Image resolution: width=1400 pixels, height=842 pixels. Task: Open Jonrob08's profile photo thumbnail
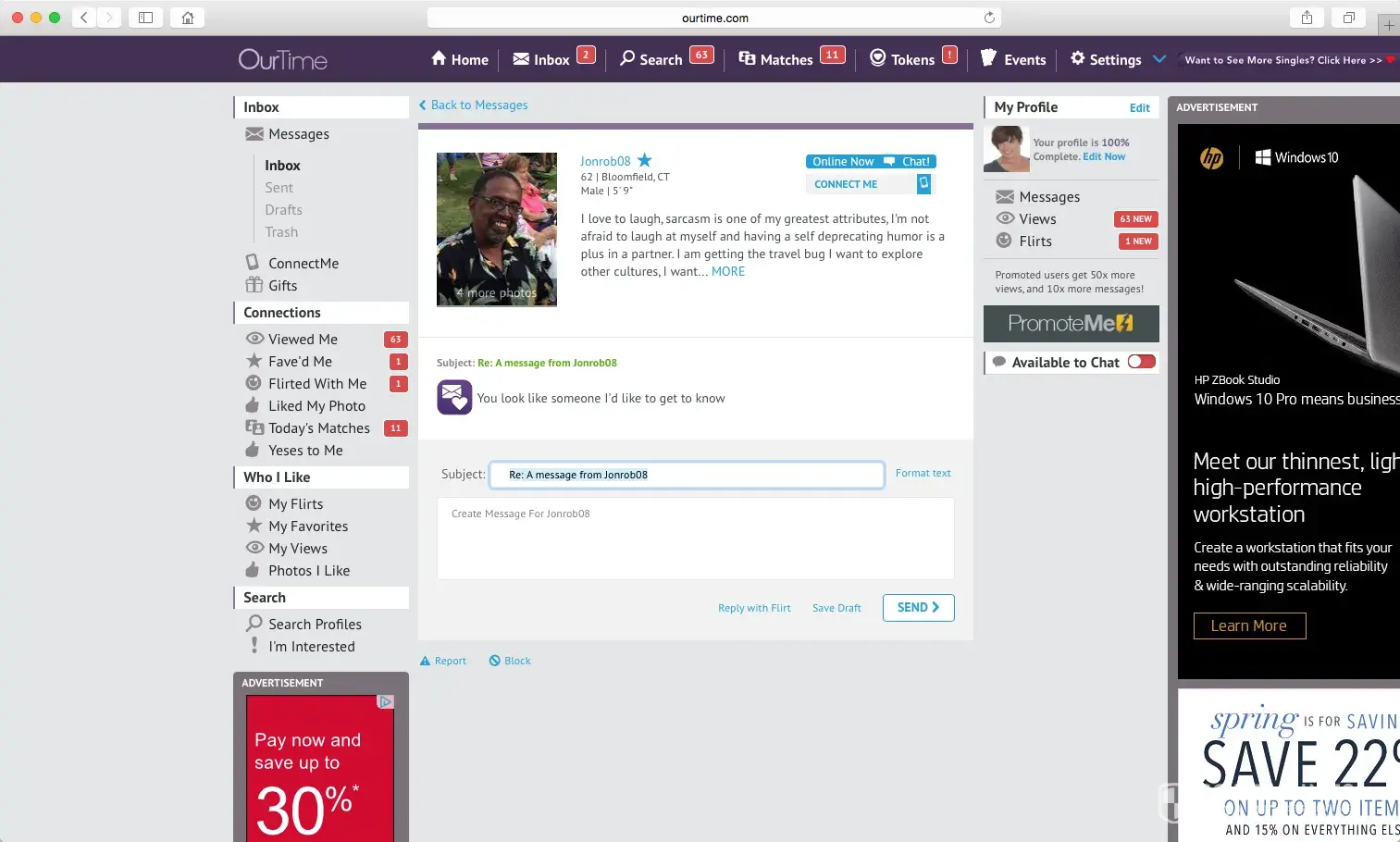[497, 229]
